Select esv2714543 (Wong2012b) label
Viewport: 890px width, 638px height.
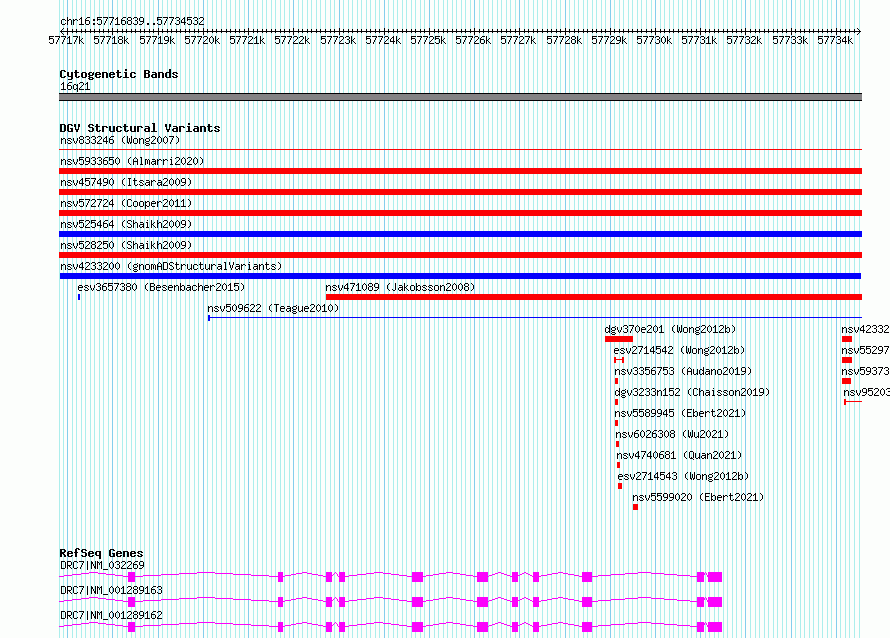[683, 476]
